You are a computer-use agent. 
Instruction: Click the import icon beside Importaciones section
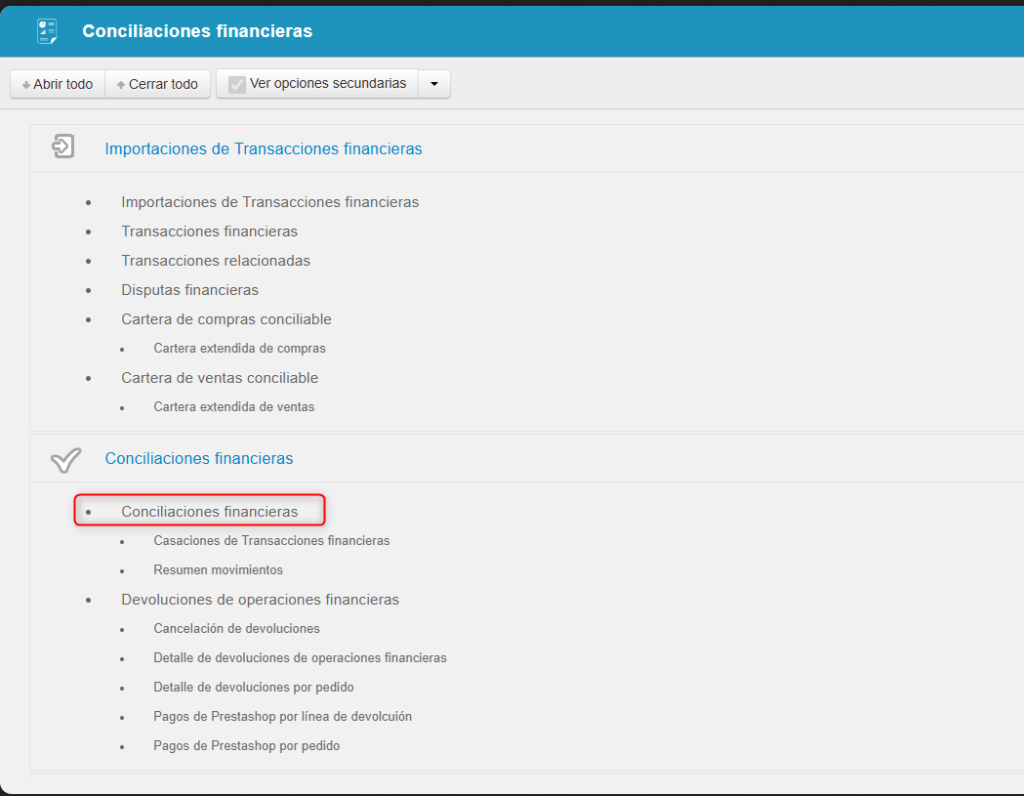[63, 148]
